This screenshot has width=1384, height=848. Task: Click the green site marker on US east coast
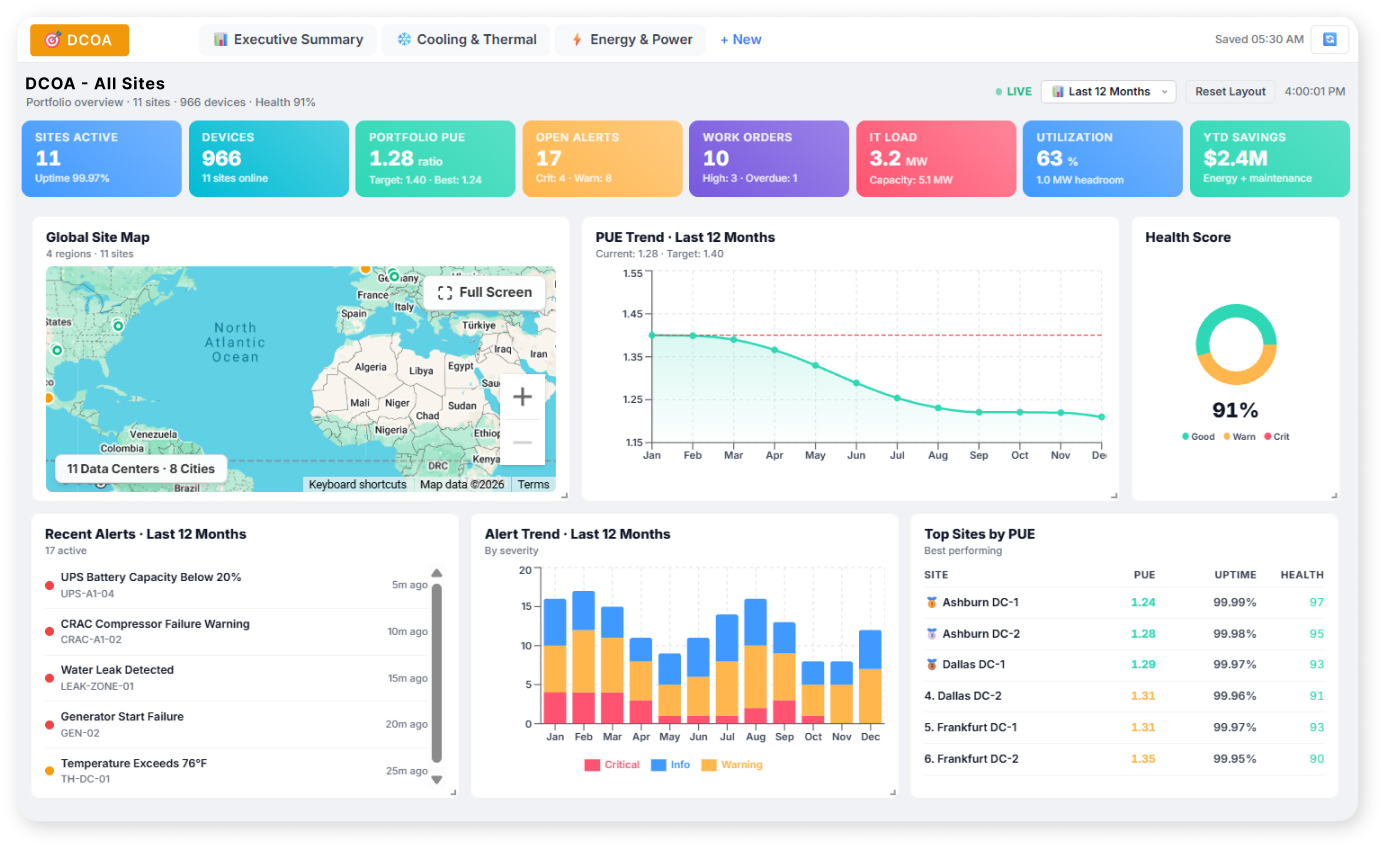118,325
